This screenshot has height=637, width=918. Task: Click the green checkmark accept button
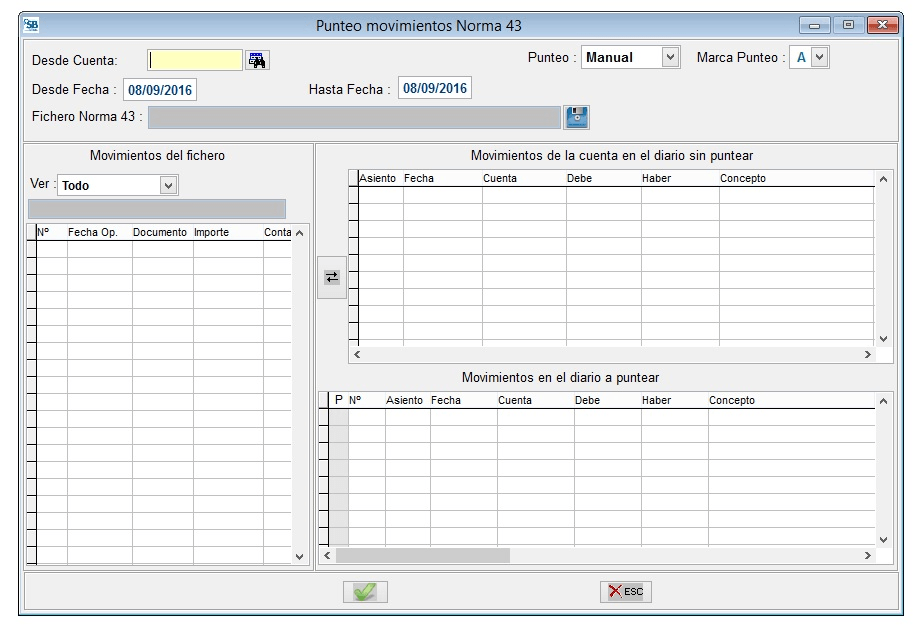click(x=365, y=592)
